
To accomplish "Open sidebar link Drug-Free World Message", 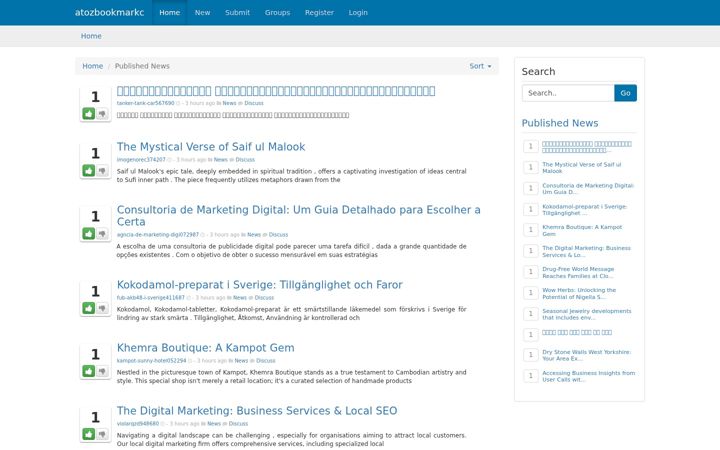I will [x=578, y=272].
